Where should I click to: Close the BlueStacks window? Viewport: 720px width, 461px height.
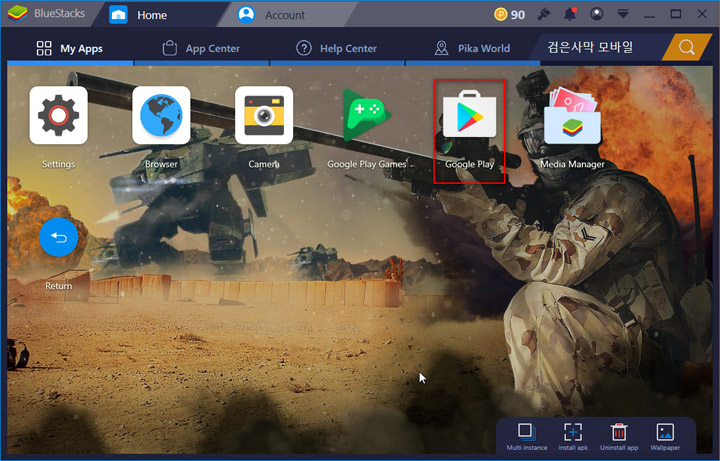702,14
